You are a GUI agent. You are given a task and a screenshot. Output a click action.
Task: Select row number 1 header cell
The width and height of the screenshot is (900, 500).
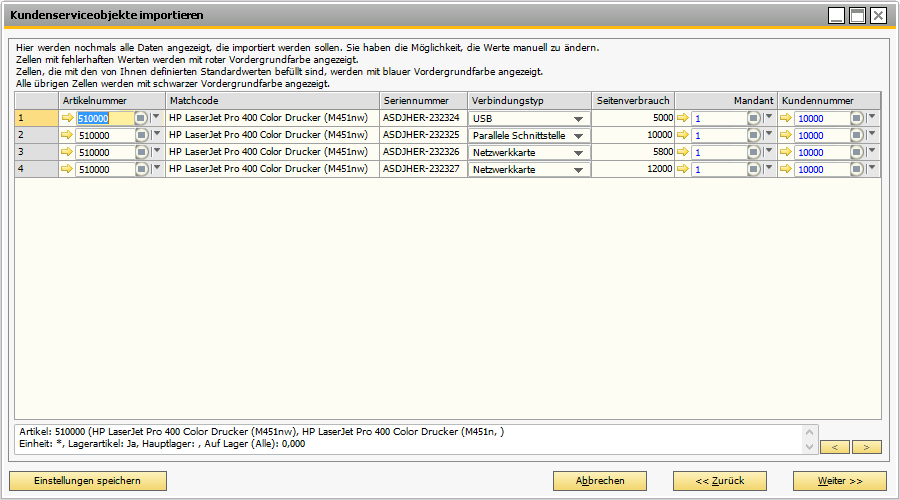(36, 118)
